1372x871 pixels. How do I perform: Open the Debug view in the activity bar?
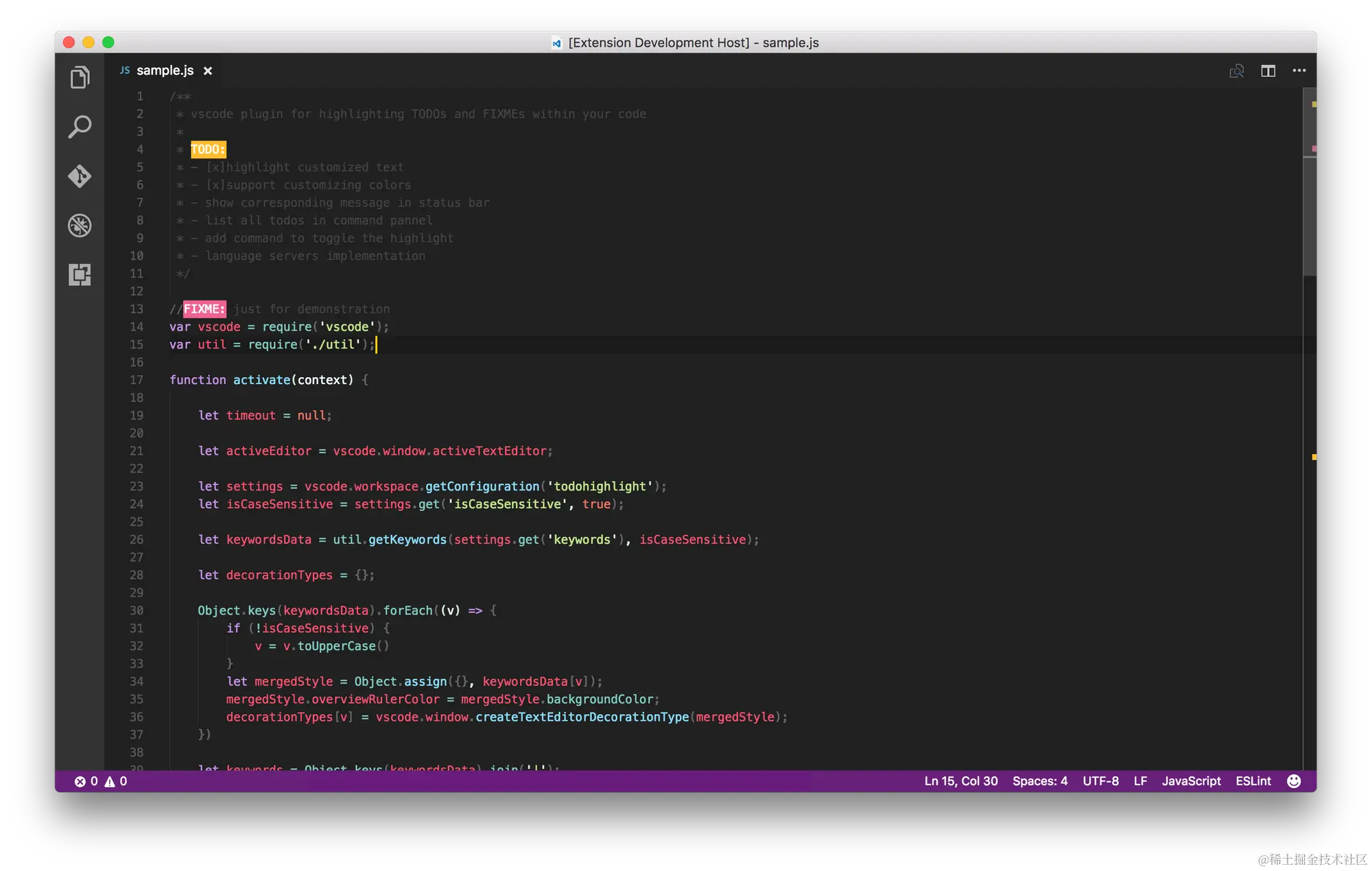80,226
